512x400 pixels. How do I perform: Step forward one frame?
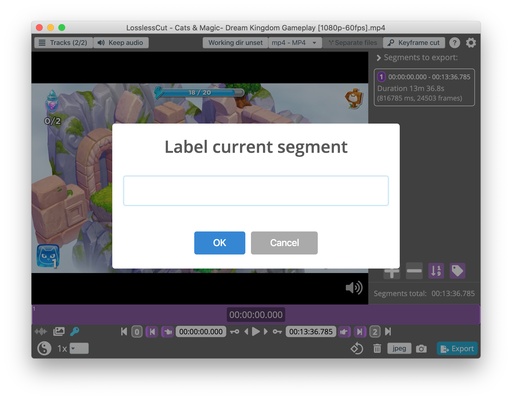[x=266, y=332]
